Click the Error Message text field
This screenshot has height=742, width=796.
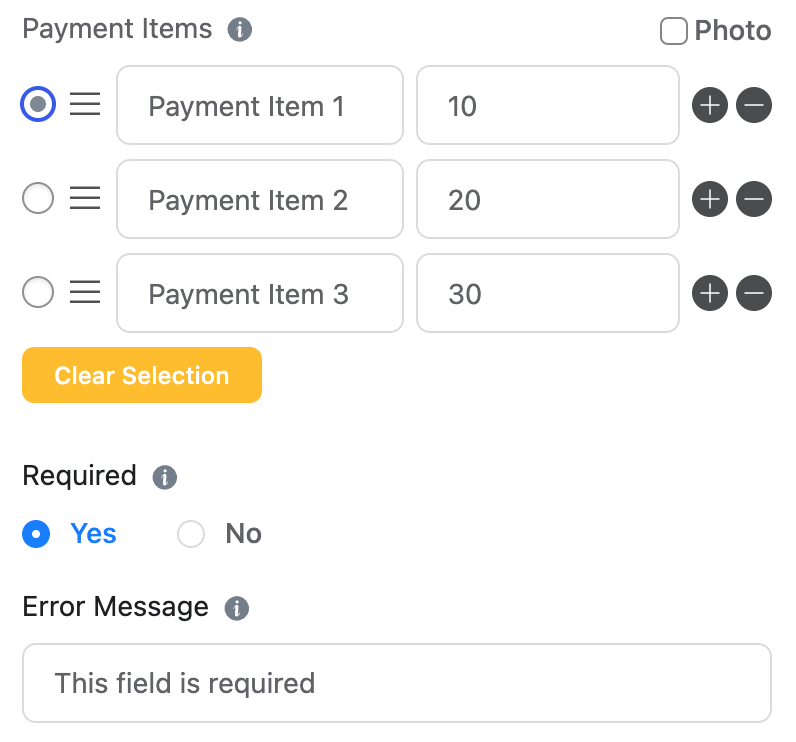[397, 683]
